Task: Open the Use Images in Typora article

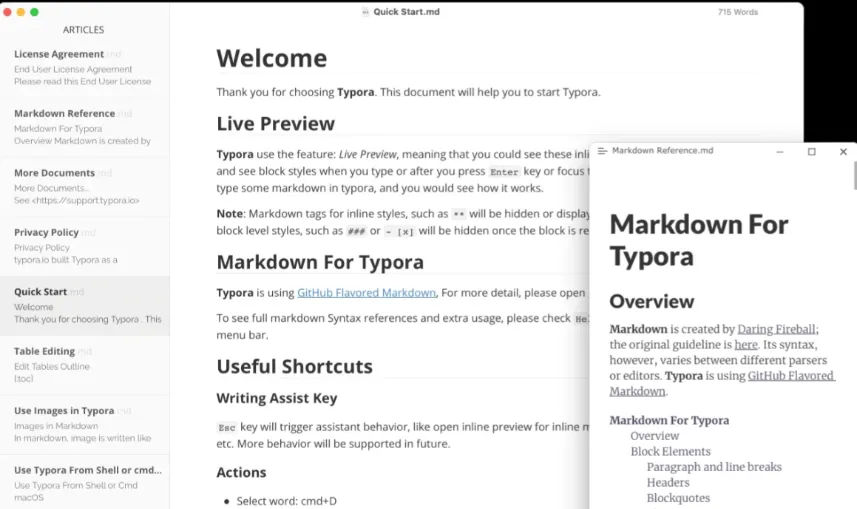Action: (x=85, y=425)
